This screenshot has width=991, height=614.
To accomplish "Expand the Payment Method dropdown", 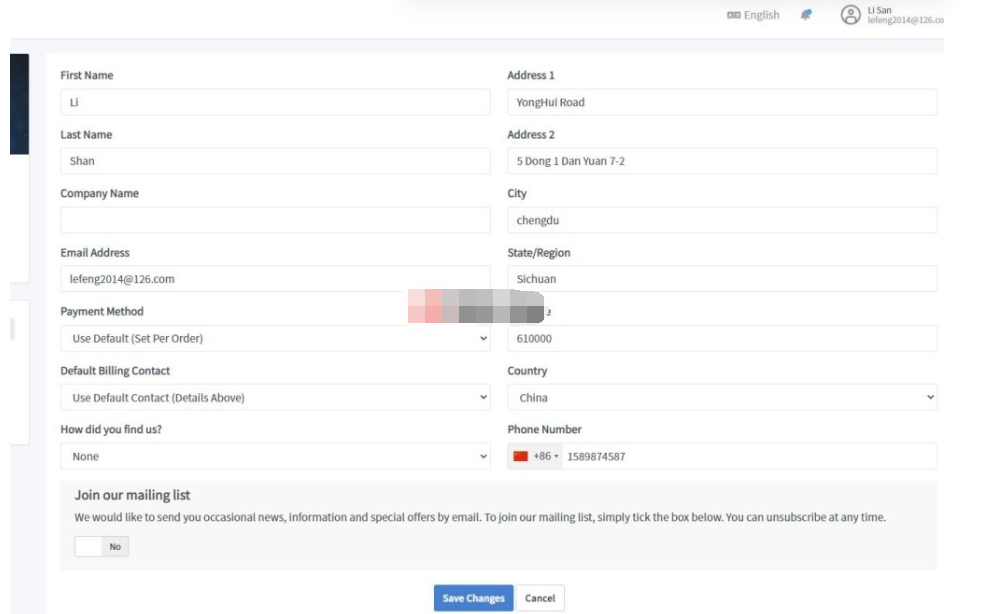I will click(275, 339).
